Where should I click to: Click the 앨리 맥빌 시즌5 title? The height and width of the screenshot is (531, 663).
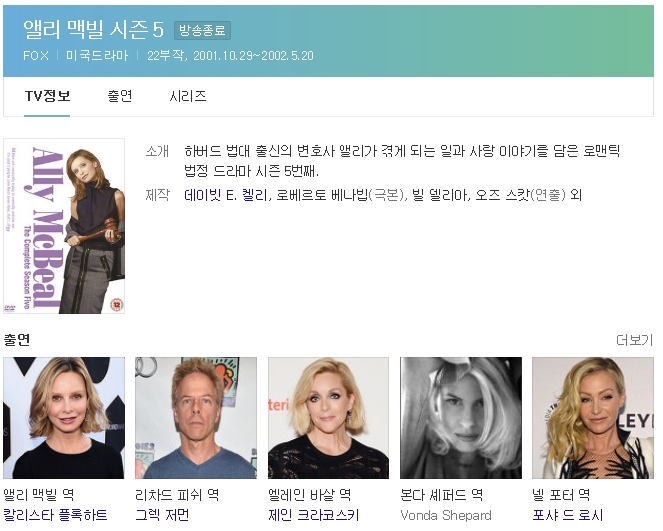pyautogui.click(x=94, y=29)
